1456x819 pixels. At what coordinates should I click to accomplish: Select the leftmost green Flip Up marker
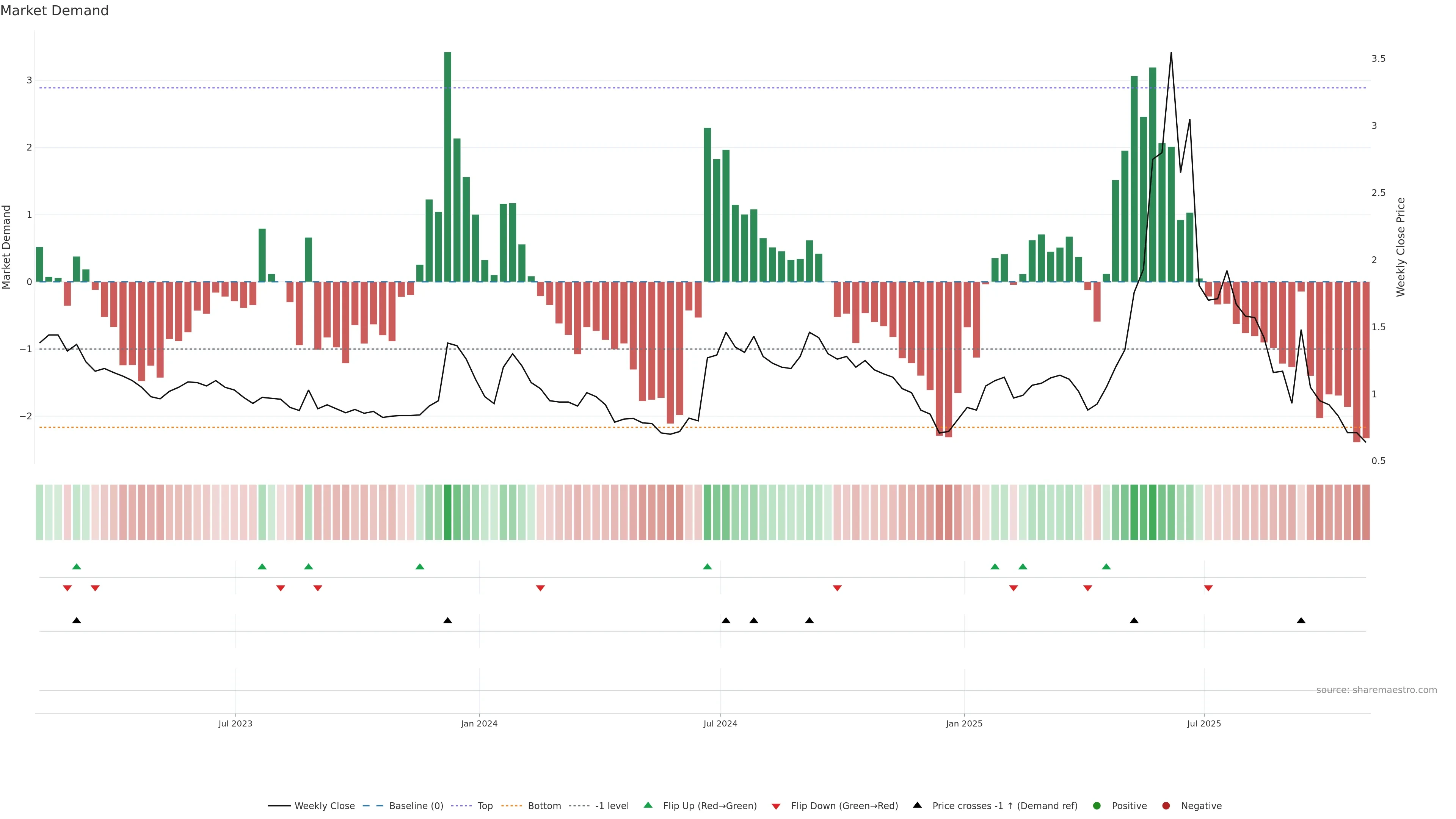[77, 566]
